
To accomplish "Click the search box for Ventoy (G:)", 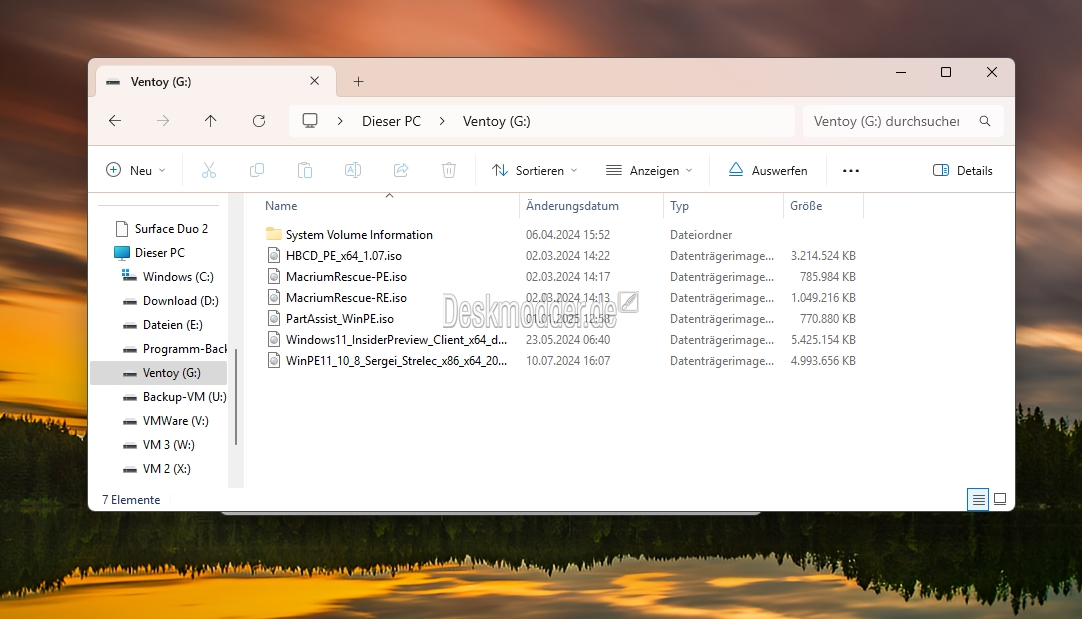I will tap(903, 121).
